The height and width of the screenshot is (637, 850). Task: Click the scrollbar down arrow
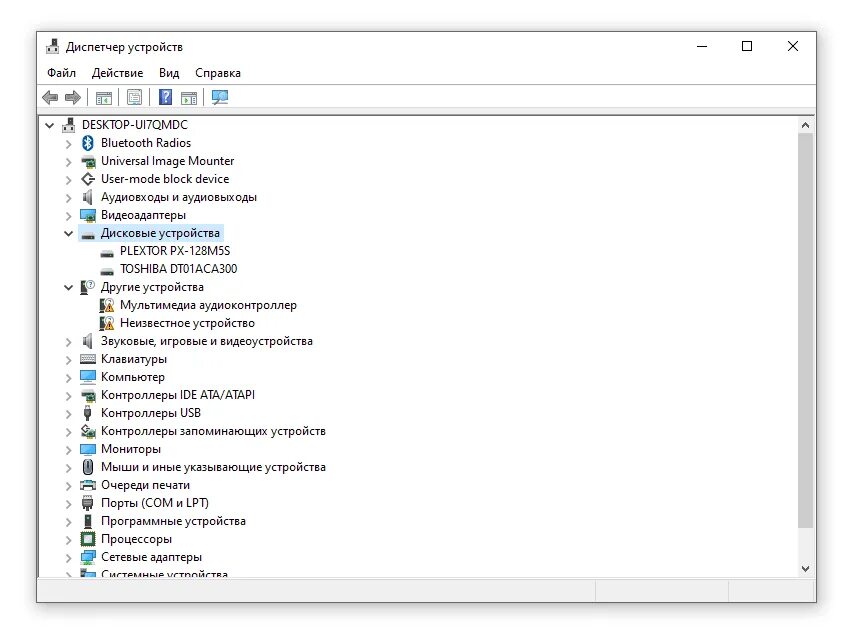[x=806, y=569]
